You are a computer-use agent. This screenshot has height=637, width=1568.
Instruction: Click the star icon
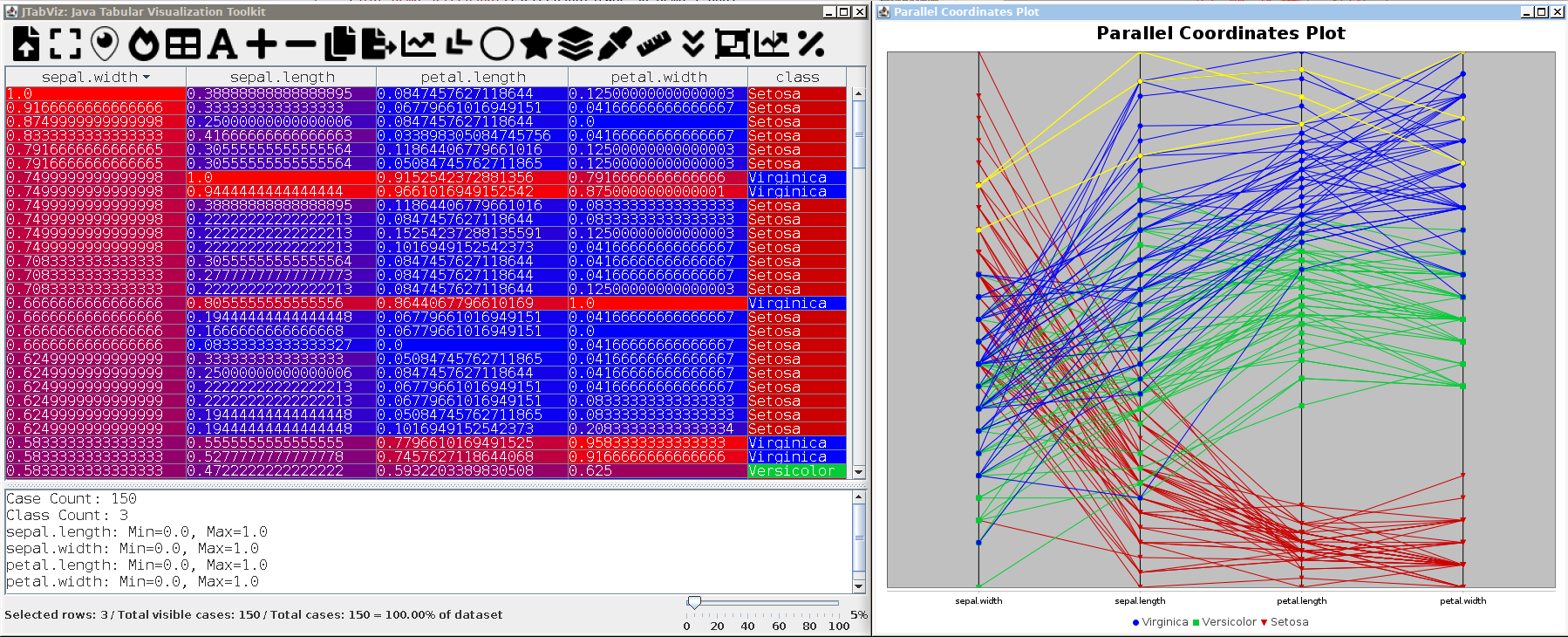tap(536, 44)
